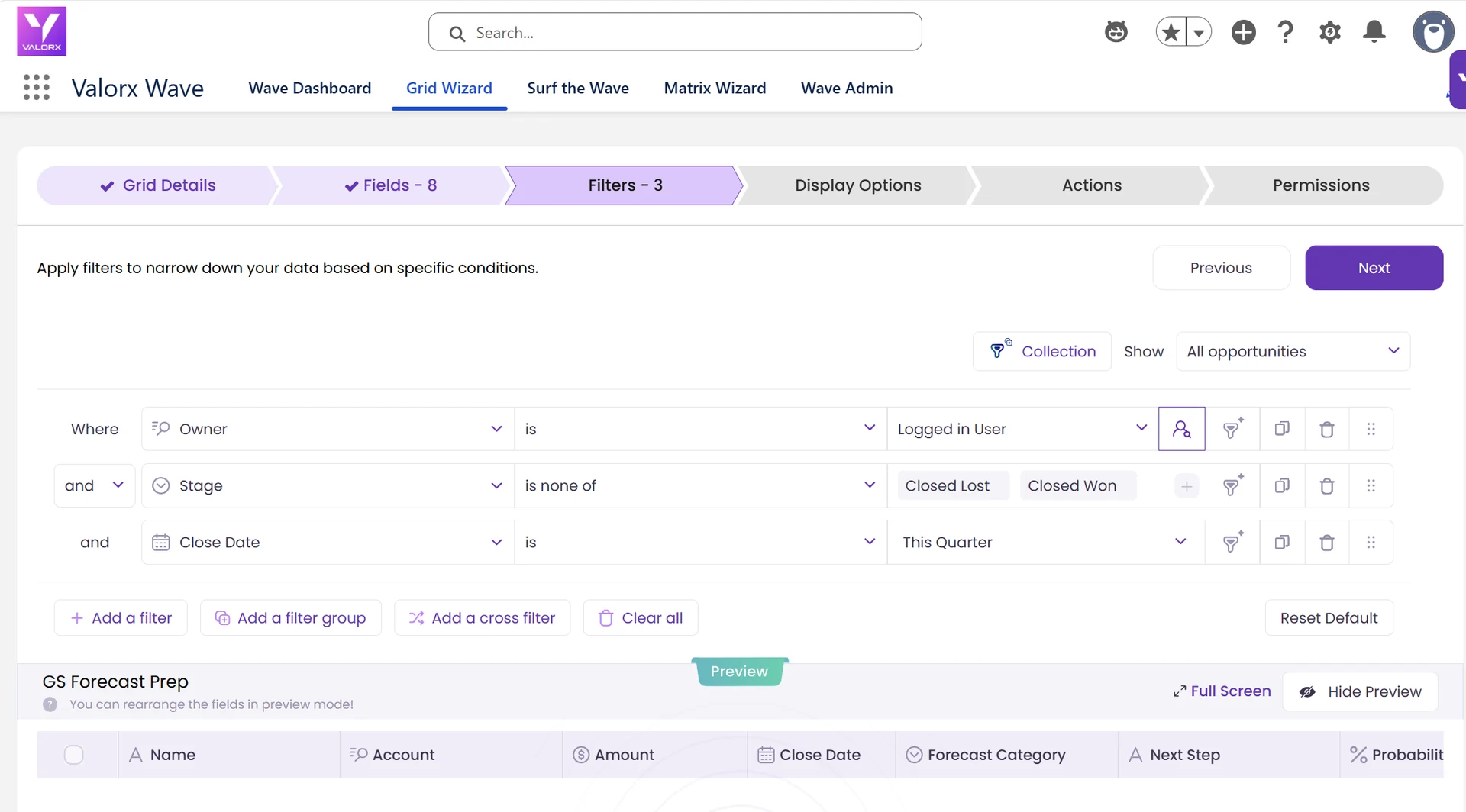Open the Astro mascot guidance icon
This screenshot has width=1466, height=812.
pyautogui.click(x=1116, y=32)
